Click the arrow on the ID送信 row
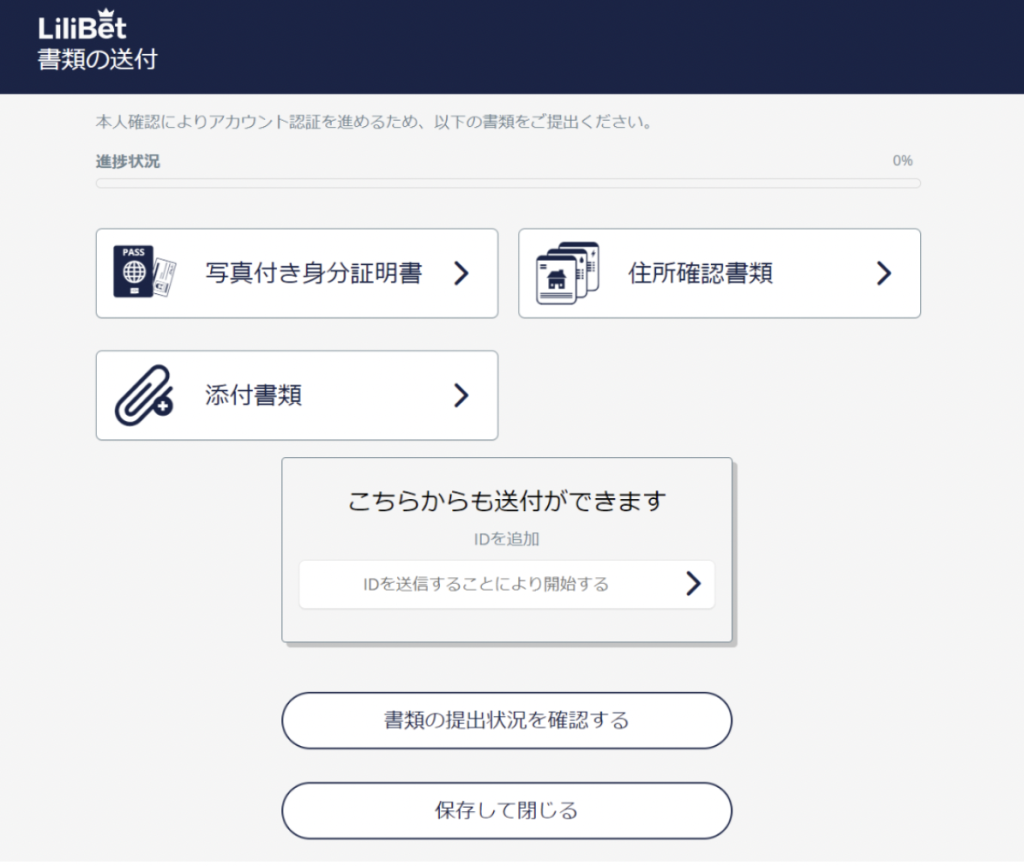 click(x=694, y=584)
